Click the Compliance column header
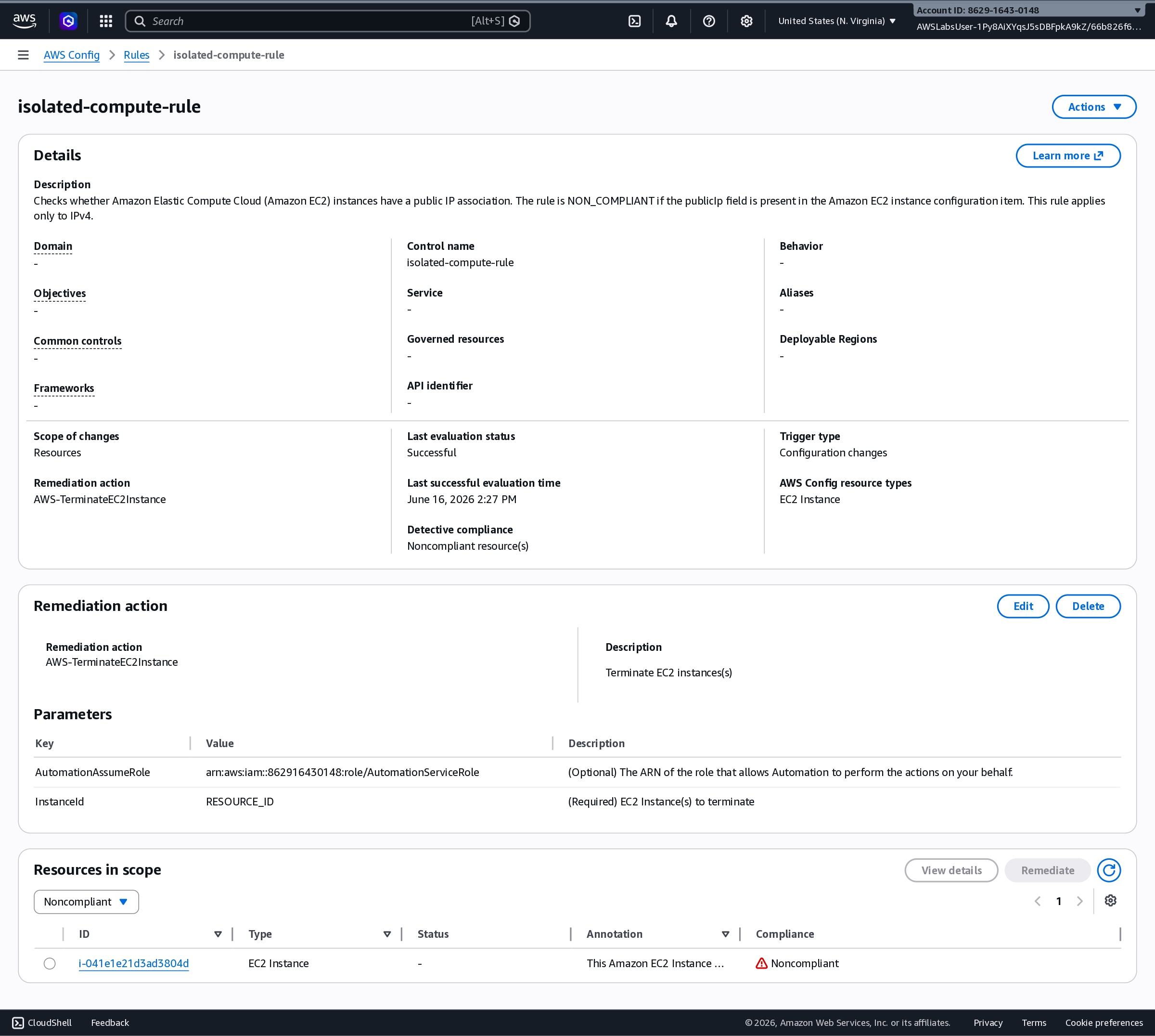Screen dimensions: 1155x1036 pos(784,934)
